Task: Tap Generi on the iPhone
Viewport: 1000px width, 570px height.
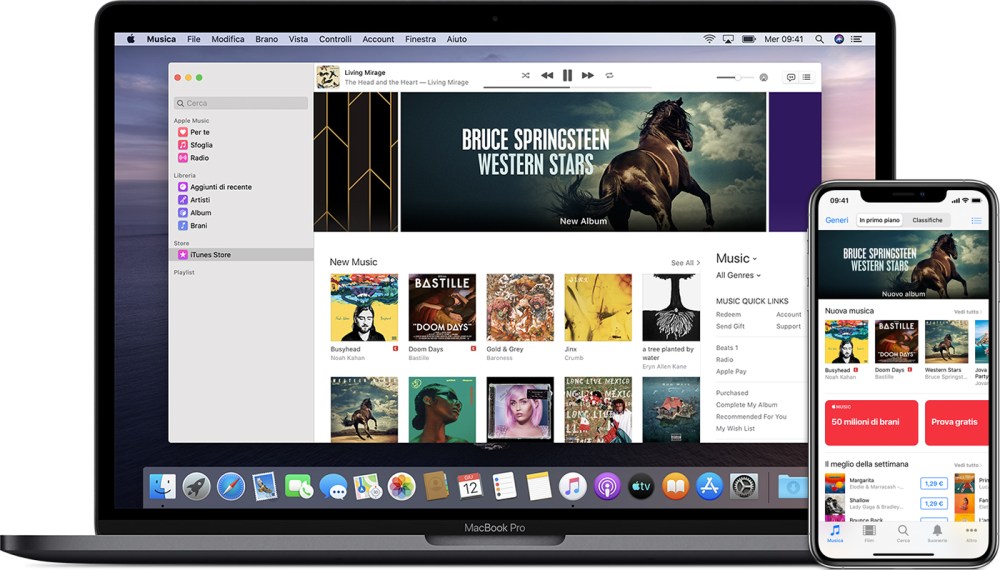Action: coord(837,220)
